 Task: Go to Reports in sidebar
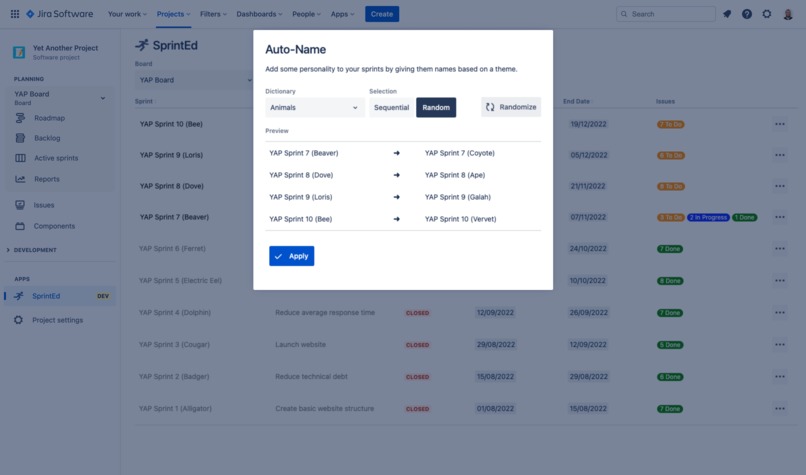tap(47, 179)
